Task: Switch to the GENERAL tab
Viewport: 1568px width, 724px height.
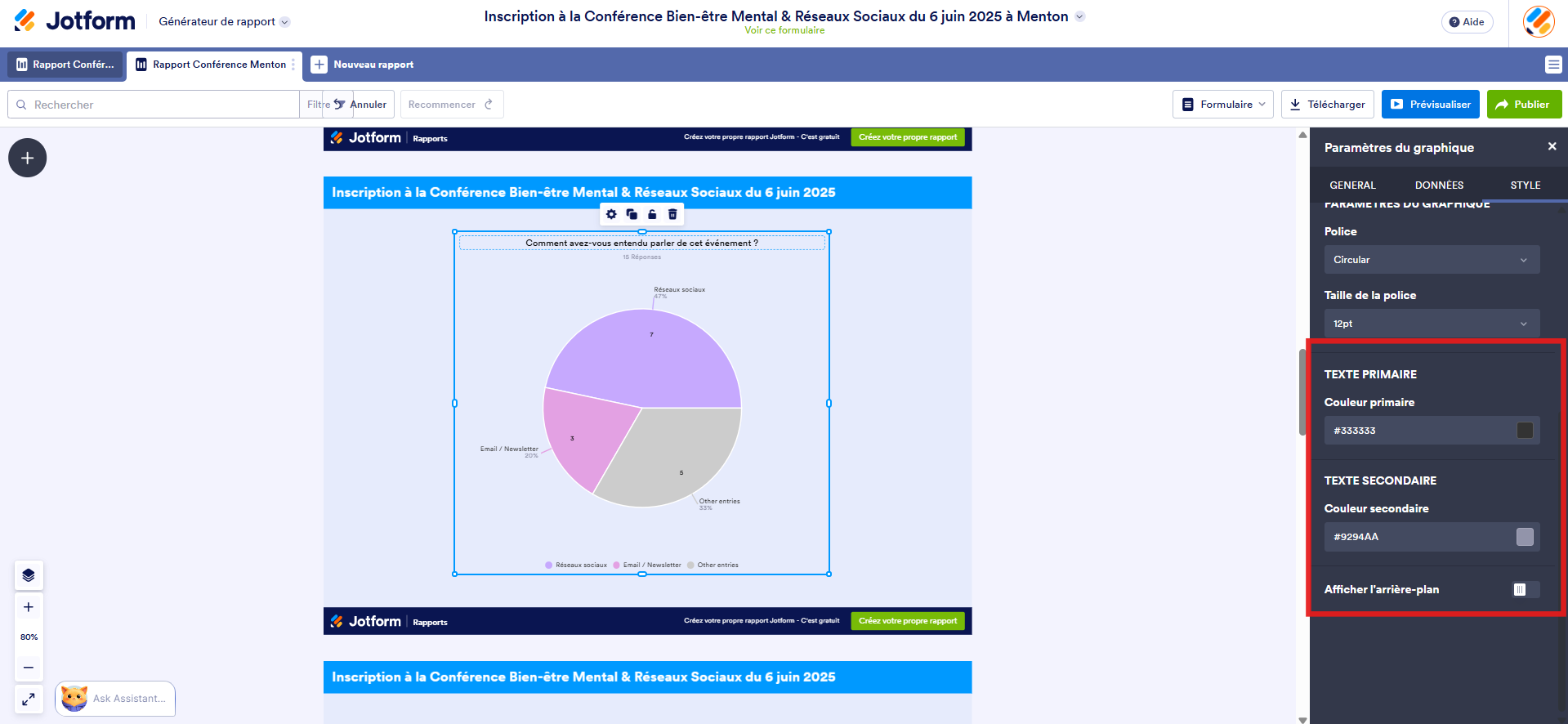Action: [x=1352, y=185]
